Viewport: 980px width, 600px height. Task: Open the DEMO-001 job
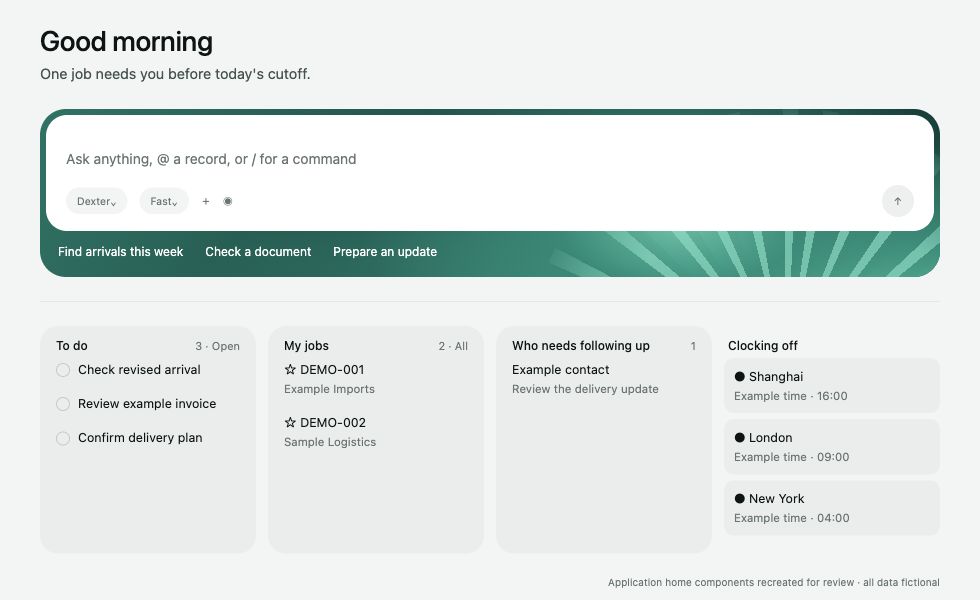click(x=332, y=369)
